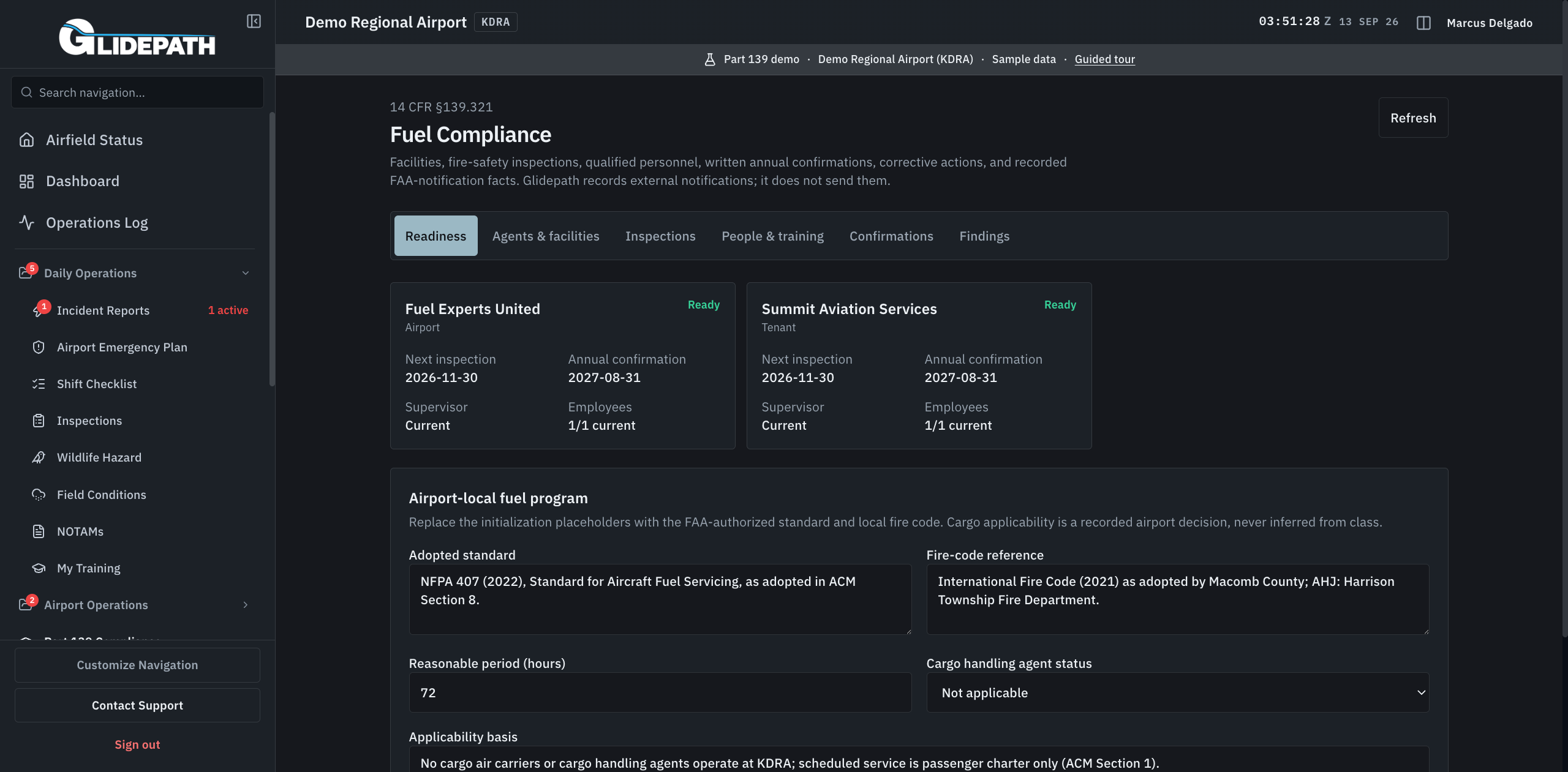Viewport: 1568px width, 772px height.
Task: Click the Airfield Status home icon
Action: tap(26, 140)
